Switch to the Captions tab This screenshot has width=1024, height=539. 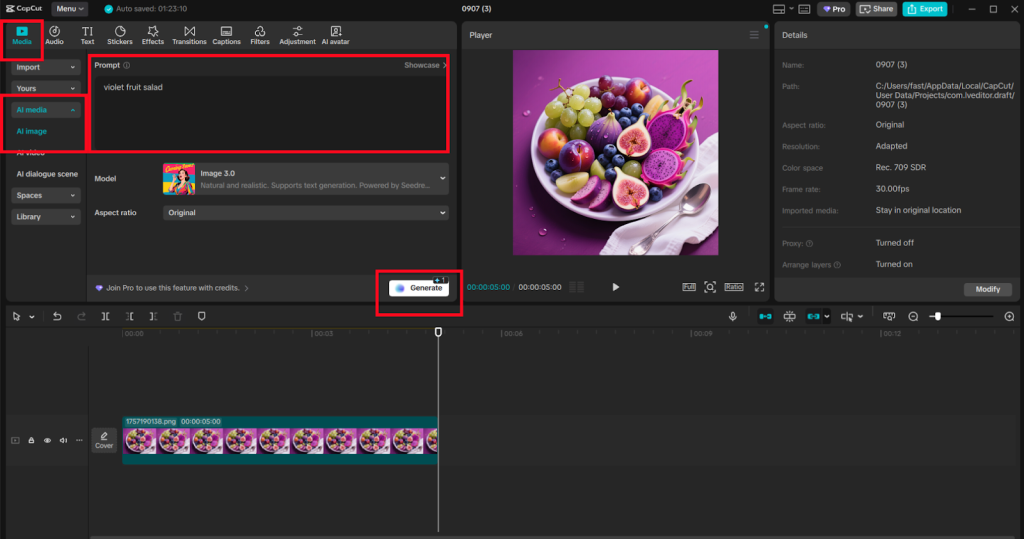[x=227, y=35]
